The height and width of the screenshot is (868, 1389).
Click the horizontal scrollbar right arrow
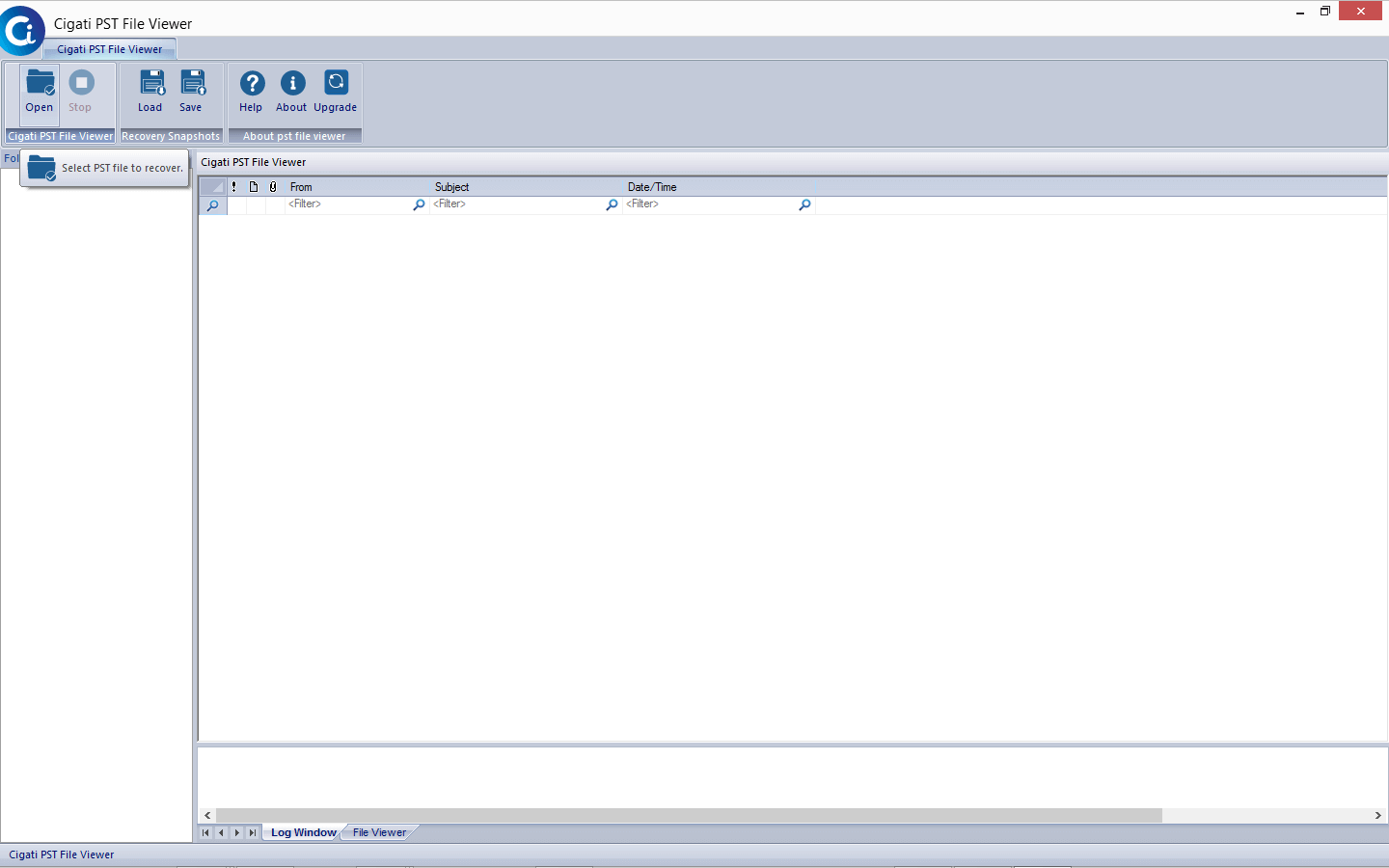pos(1378,816)
